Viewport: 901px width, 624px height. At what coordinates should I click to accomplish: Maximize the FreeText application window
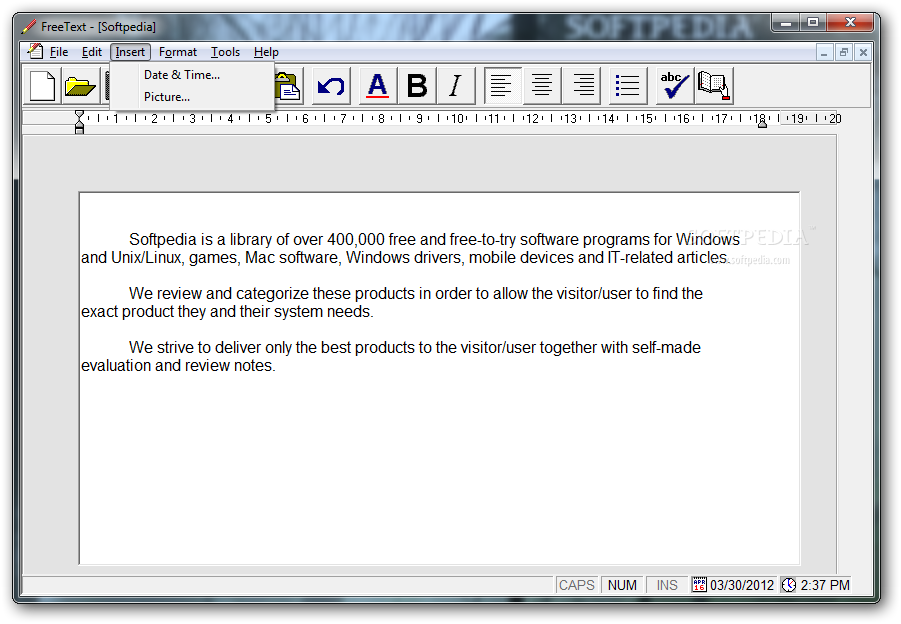point(813,23)
